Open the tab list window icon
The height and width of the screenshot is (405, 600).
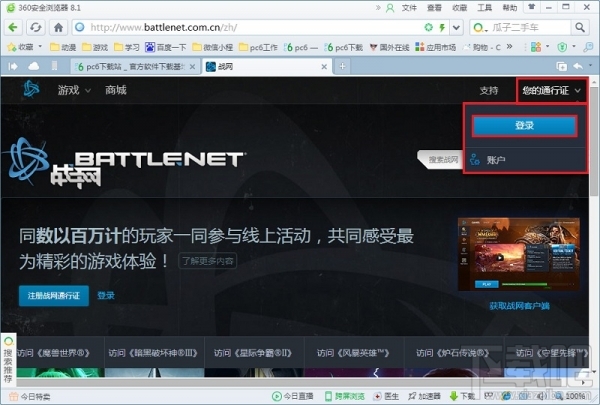(x=561, y=67)
